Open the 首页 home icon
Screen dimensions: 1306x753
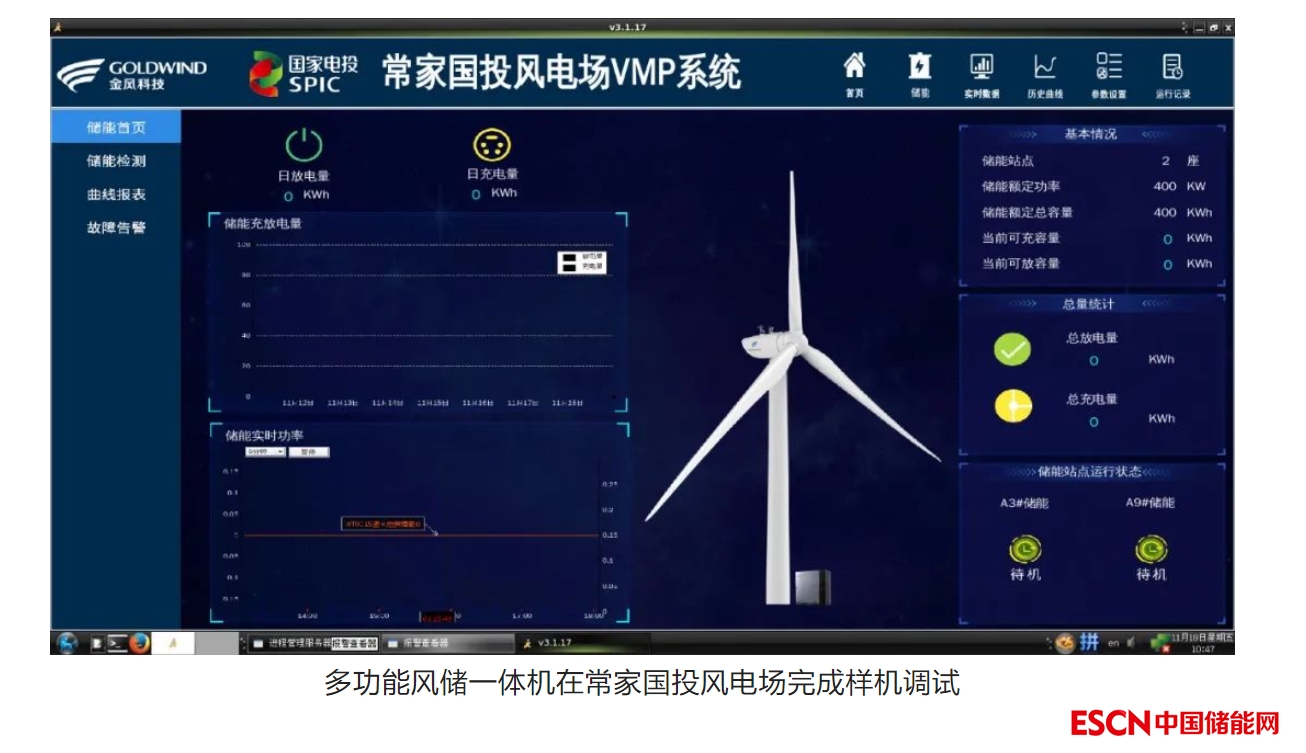854,71
